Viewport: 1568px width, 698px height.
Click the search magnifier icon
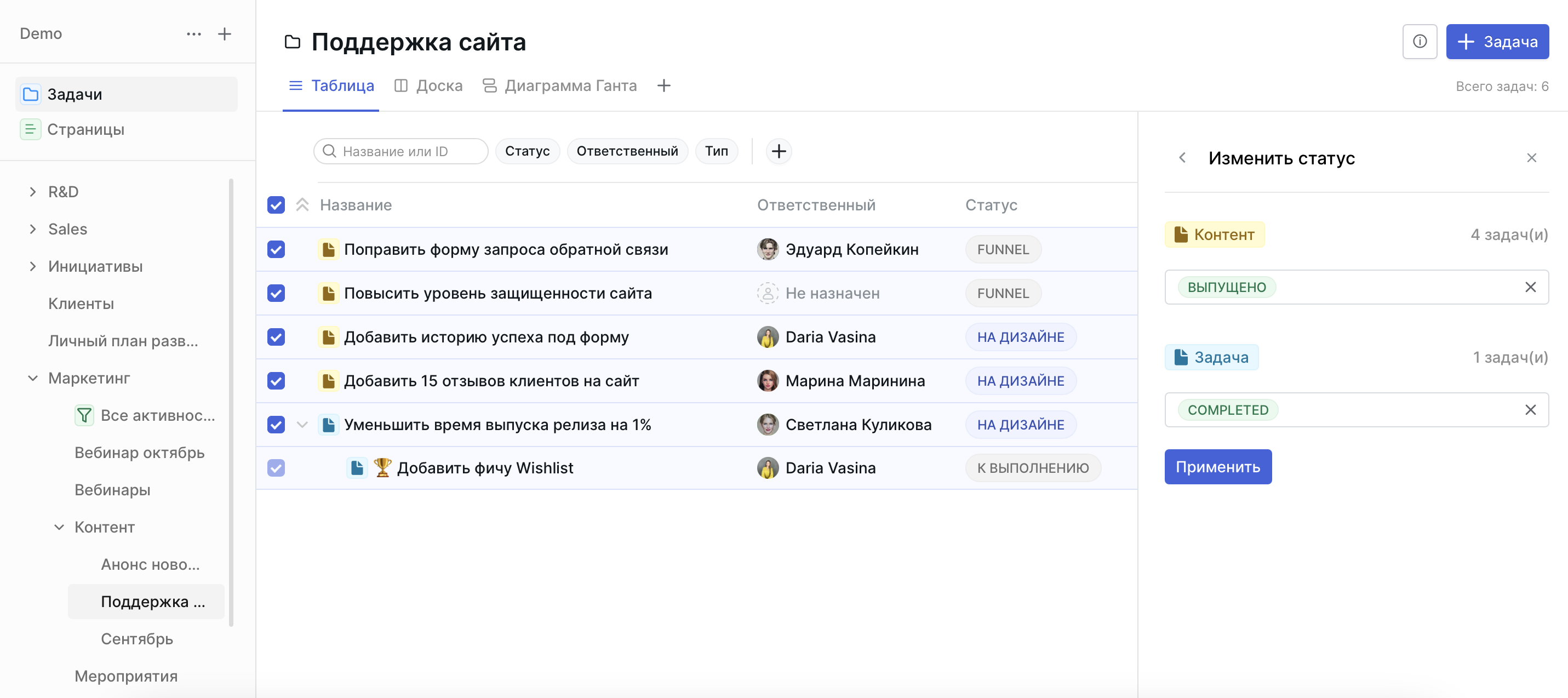pyautogui.click(x=329, y=151)
